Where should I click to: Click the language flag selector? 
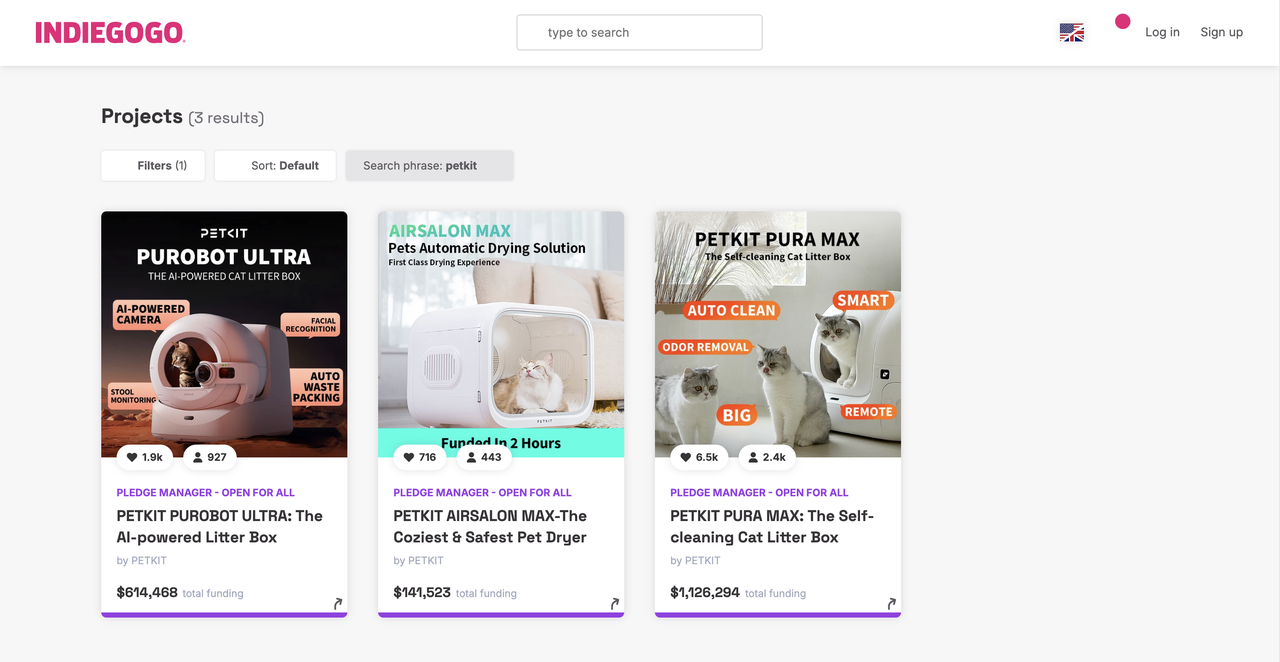click(1071, 32)
